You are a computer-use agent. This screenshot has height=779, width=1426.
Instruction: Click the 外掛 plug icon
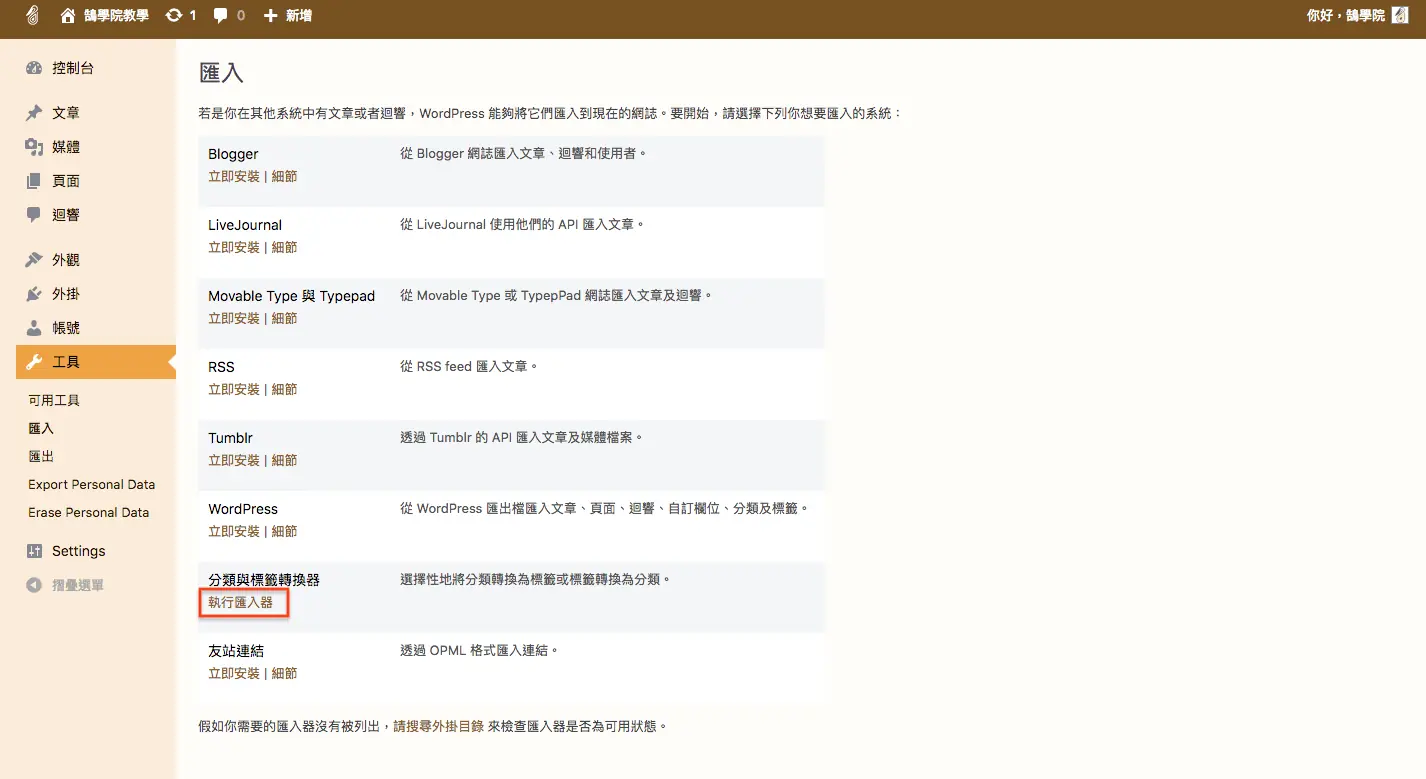34,294
